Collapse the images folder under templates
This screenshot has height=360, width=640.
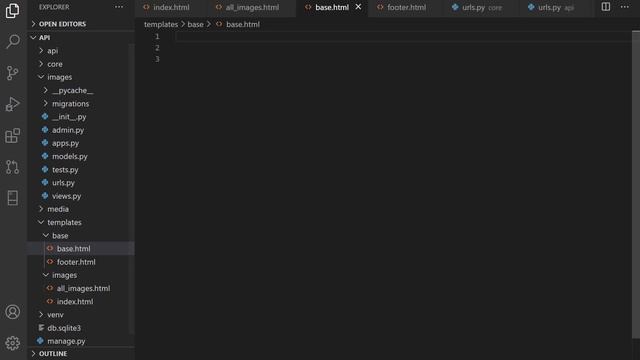click(x=81, y=275)
